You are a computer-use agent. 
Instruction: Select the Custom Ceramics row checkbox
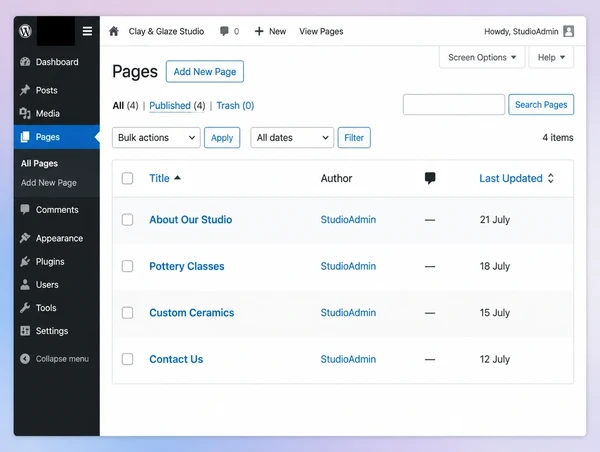click(x=127, y=313)
